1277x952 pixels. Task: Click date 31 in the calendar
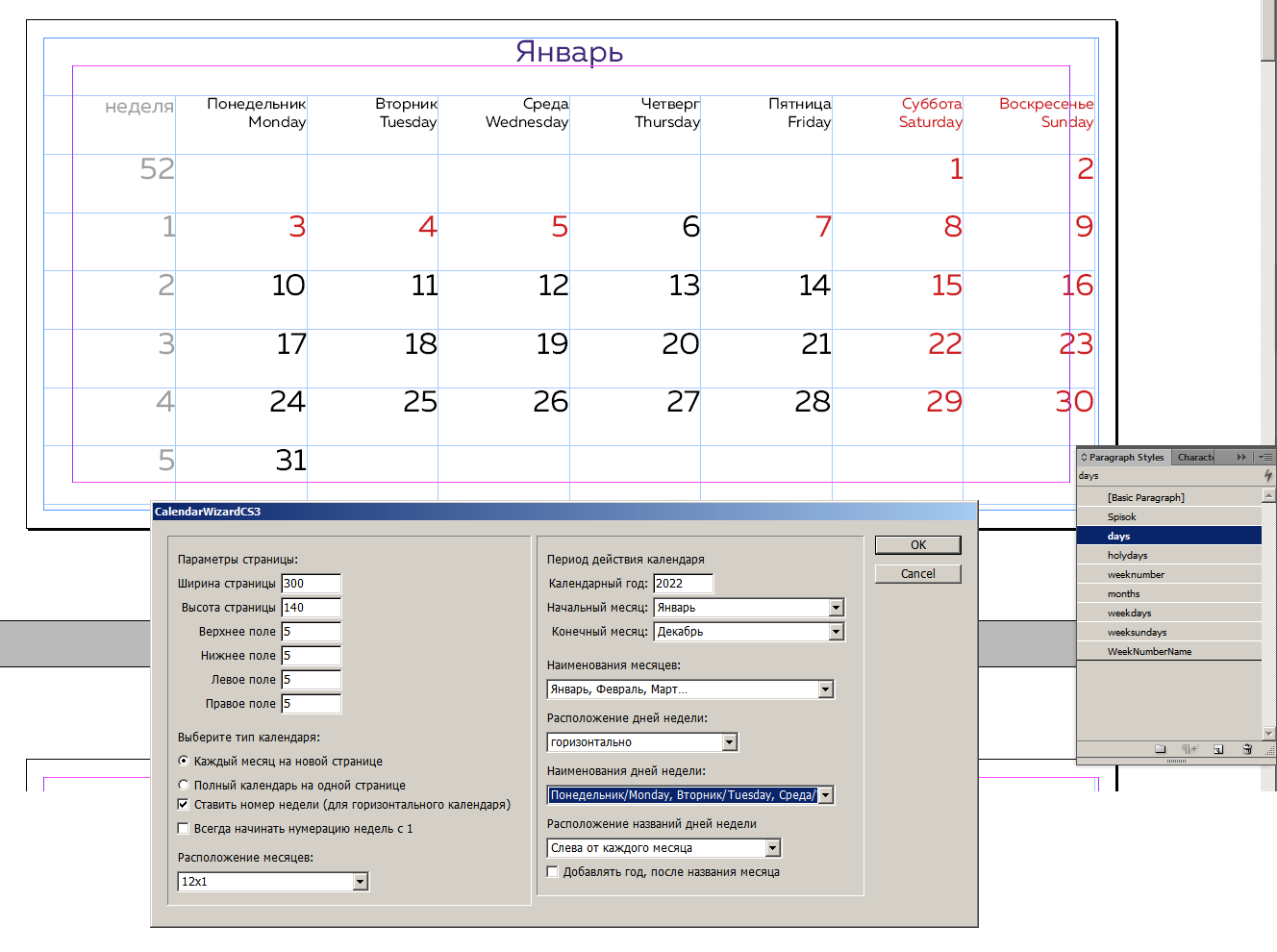pyautogui.click(x=290, y=461)
